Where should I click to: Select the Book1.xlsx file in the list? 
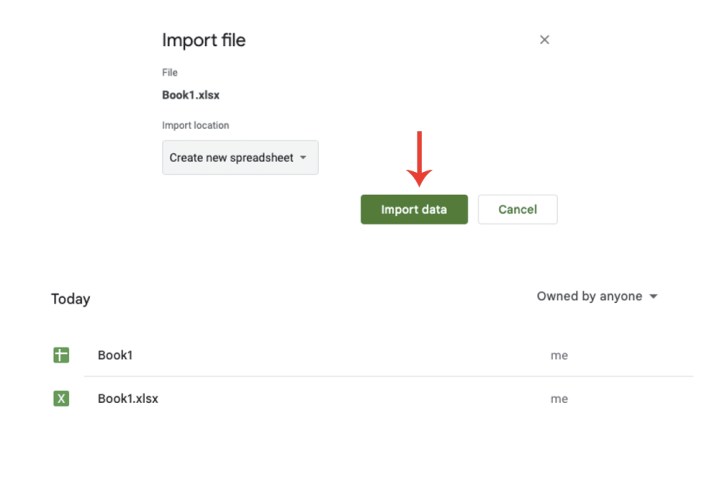pos(128,399)
